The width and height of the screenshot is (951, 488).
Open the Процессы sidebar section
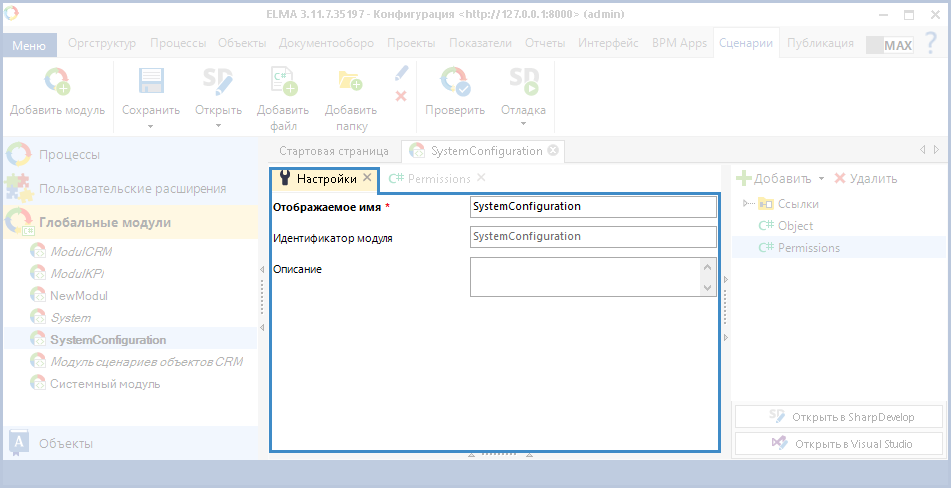(130, 155)
